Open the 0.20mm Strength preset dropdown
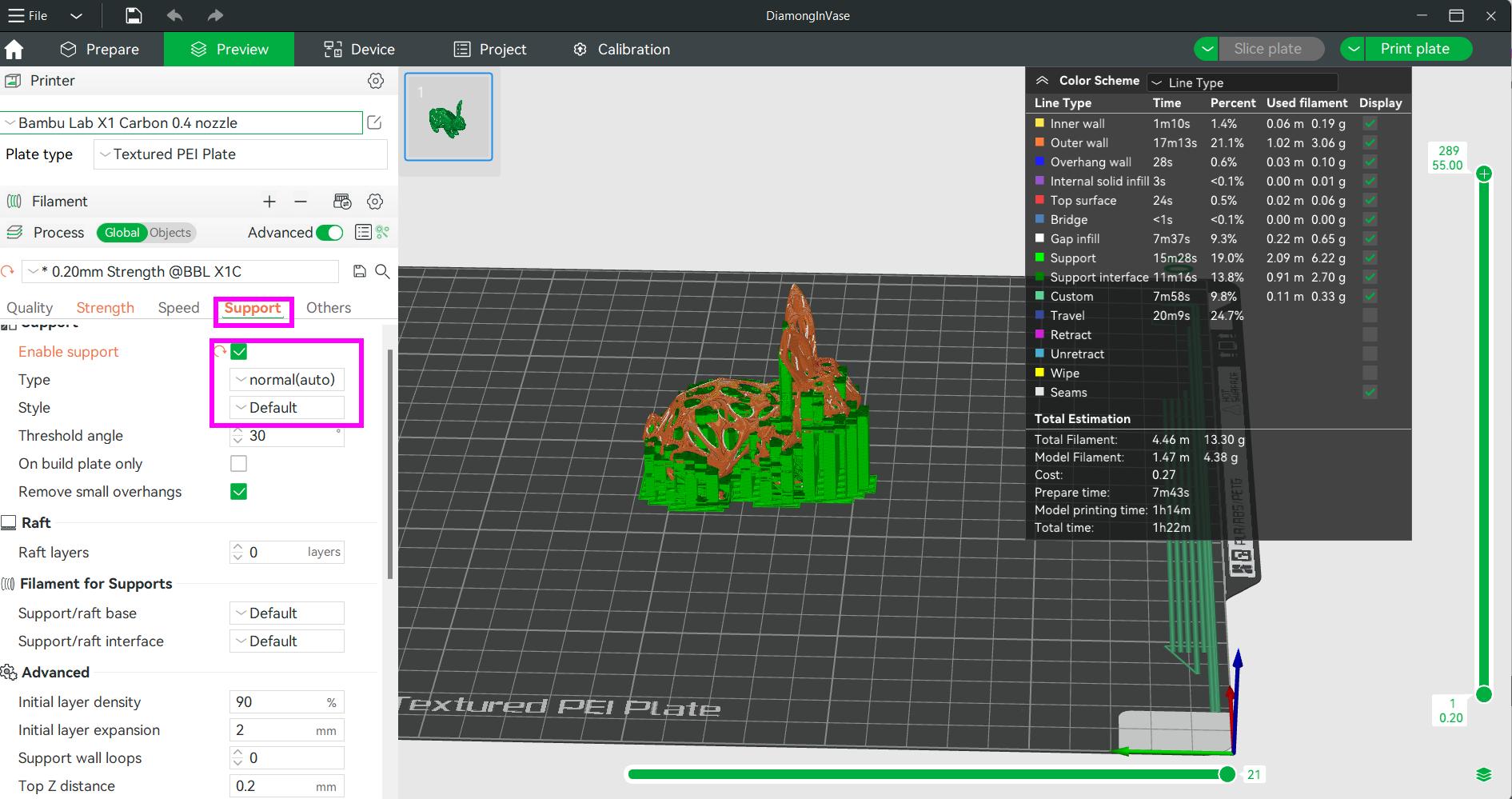Image resolution: width=1512 pixels, height=799 pixels. (x=181, y=272)
